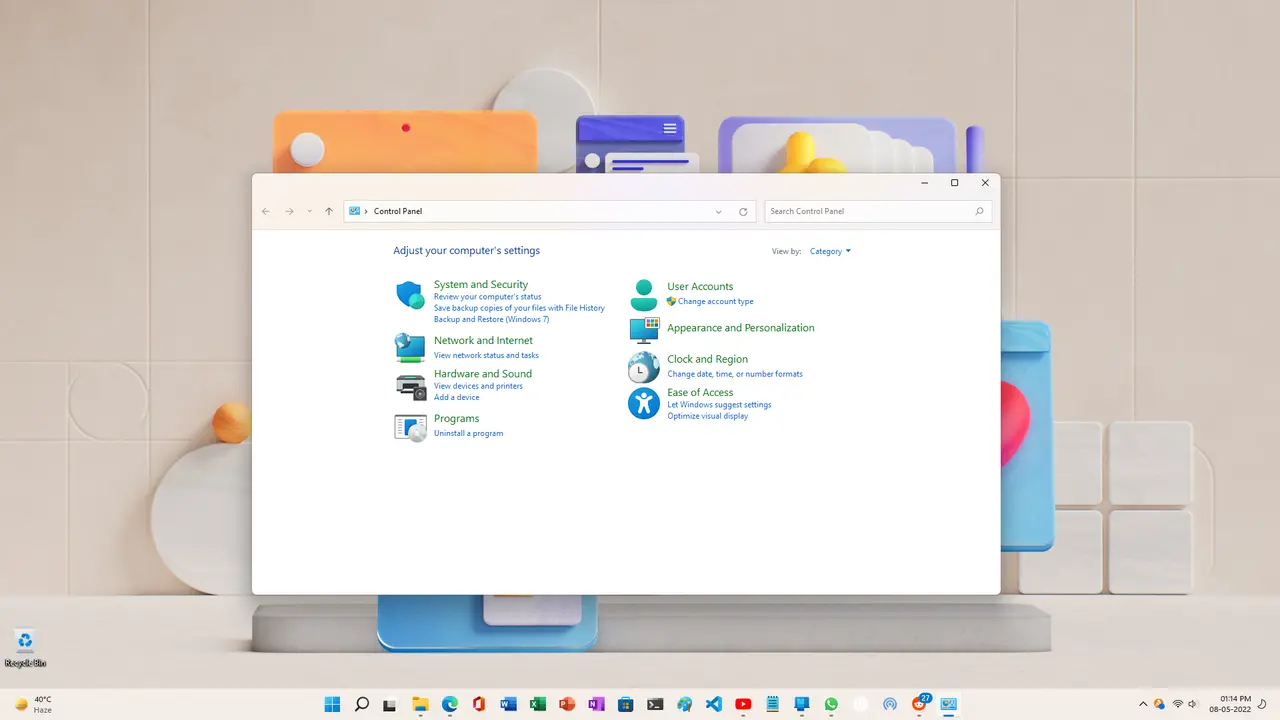Click the User Accounts person icon
Image resolution: width=1280 pixels, height=720 pixels.
pos(644,295)
